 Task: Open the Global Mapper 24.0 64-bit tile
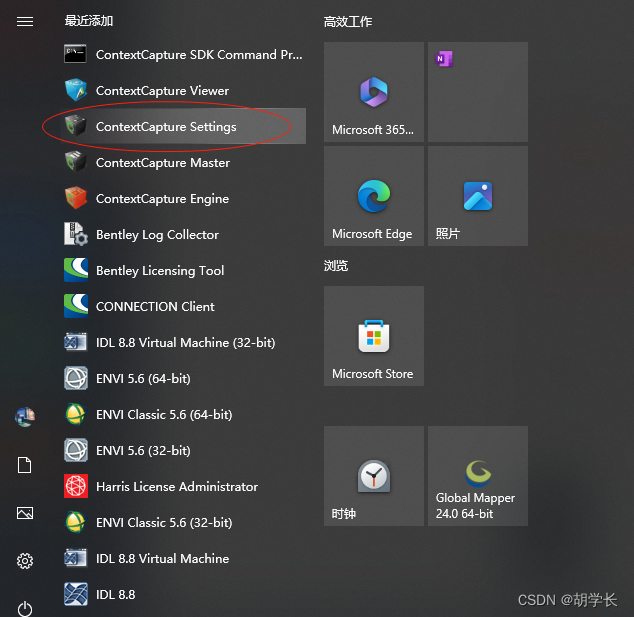pyautogui.click(x=478, y=476)
